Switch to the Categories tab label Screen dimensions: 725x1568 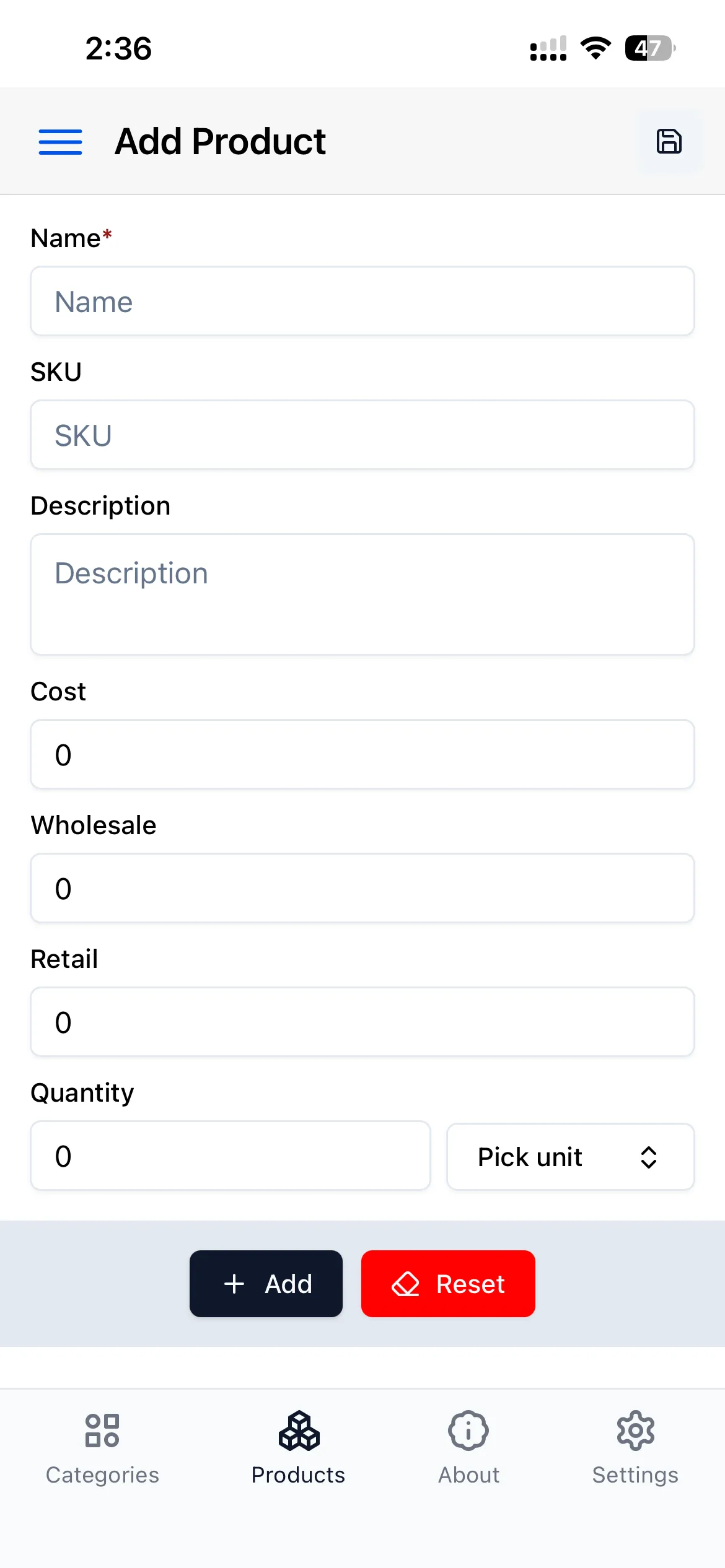(x=102, y=1475)
